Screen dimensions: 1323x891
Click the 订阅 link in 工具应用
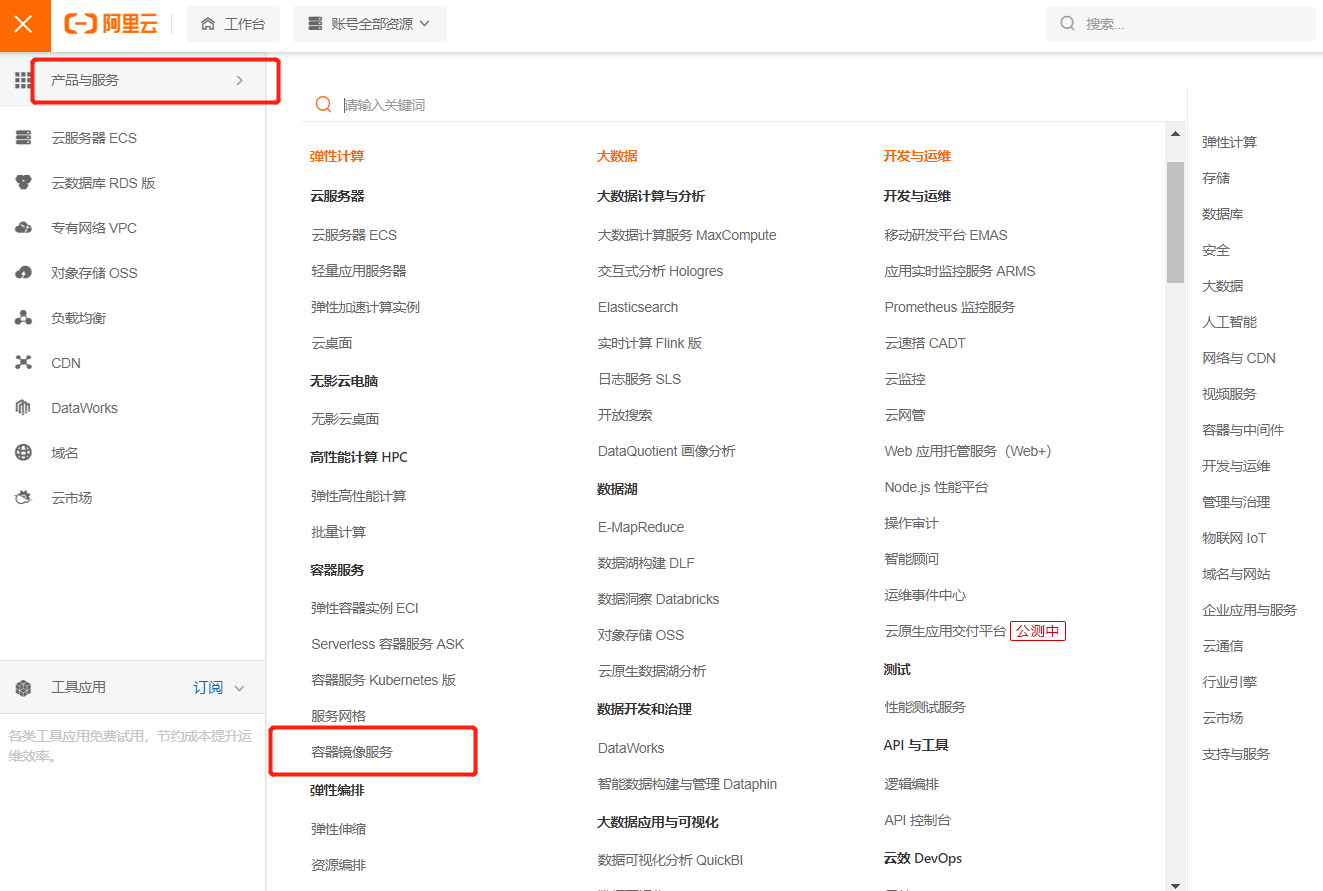click(208, 688)
